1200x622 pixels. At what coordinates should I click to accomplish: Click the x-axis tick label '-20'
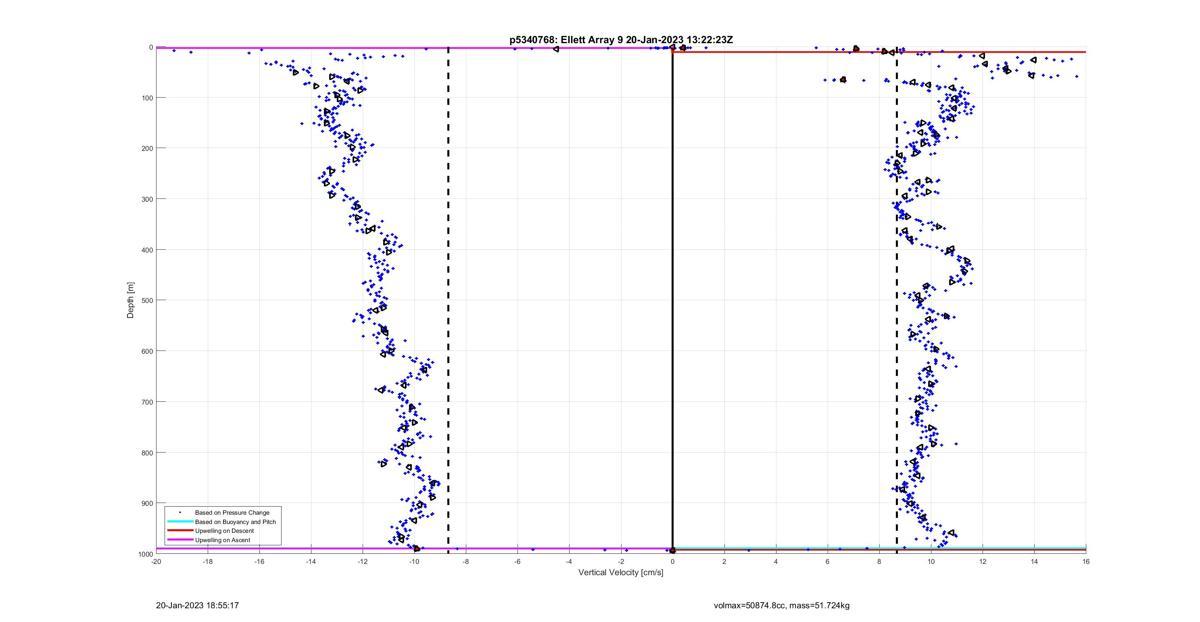(x=156, y=561)
